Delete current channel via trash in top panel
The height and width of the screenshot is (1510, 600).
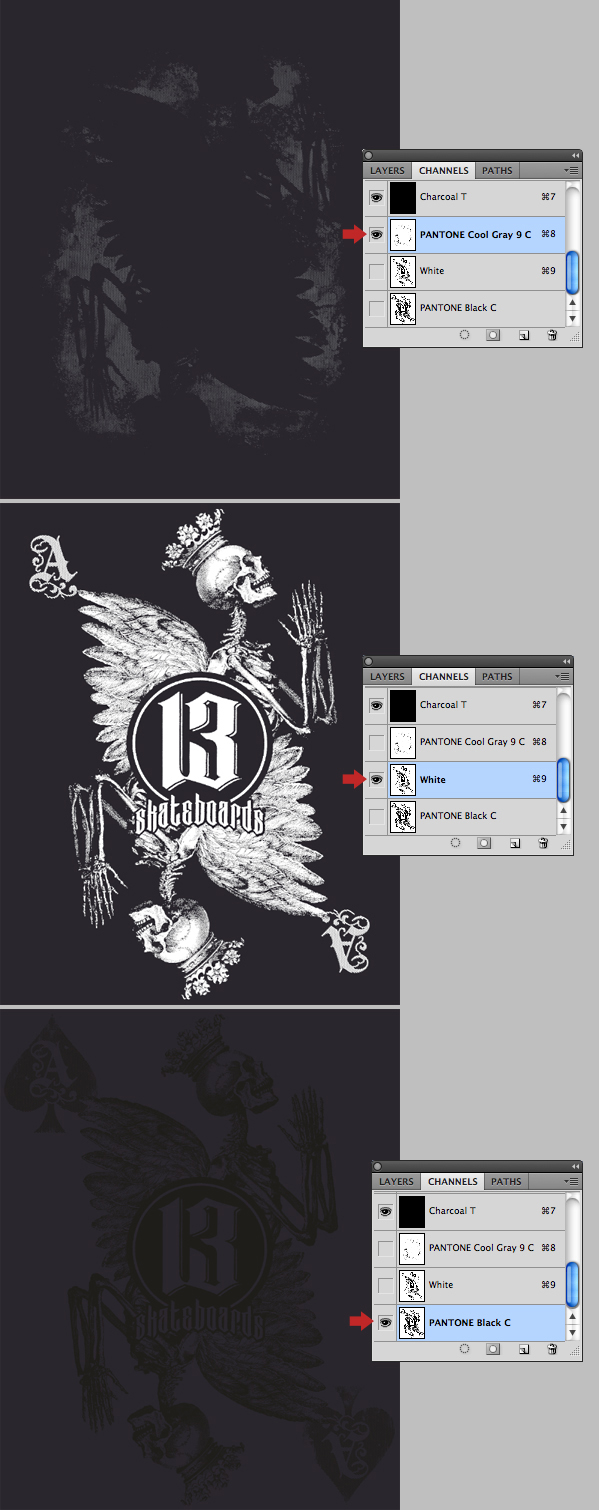551,336
